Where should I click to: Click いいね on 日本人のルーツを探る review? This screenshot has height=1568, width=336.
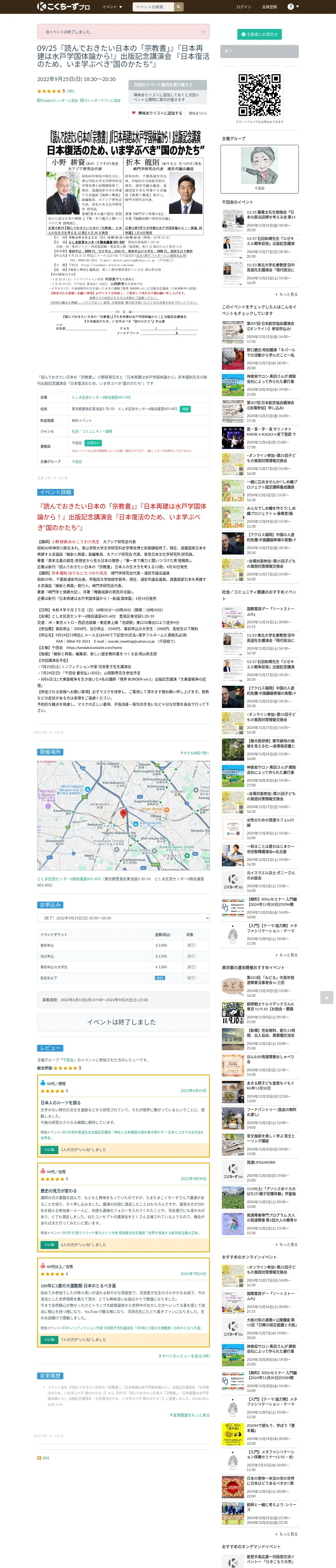tap(49, 1149)
